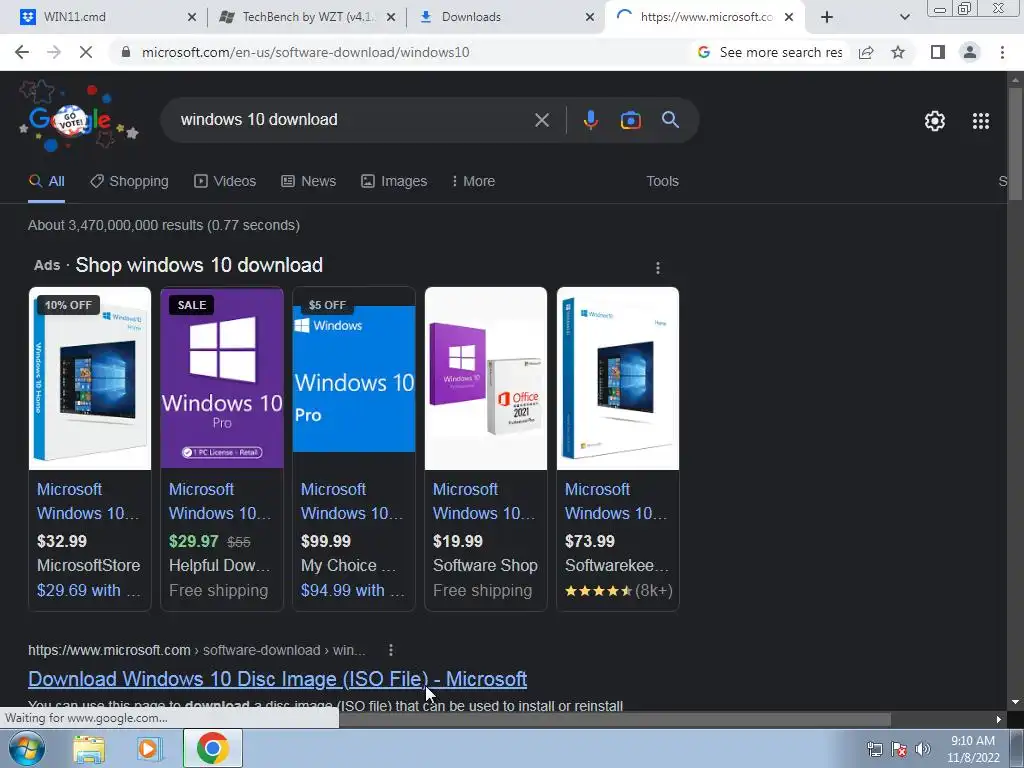This screenshot has width=1024, height=768.
Task: Click the Chrome taskbar icon
Action: click(212, 748)
